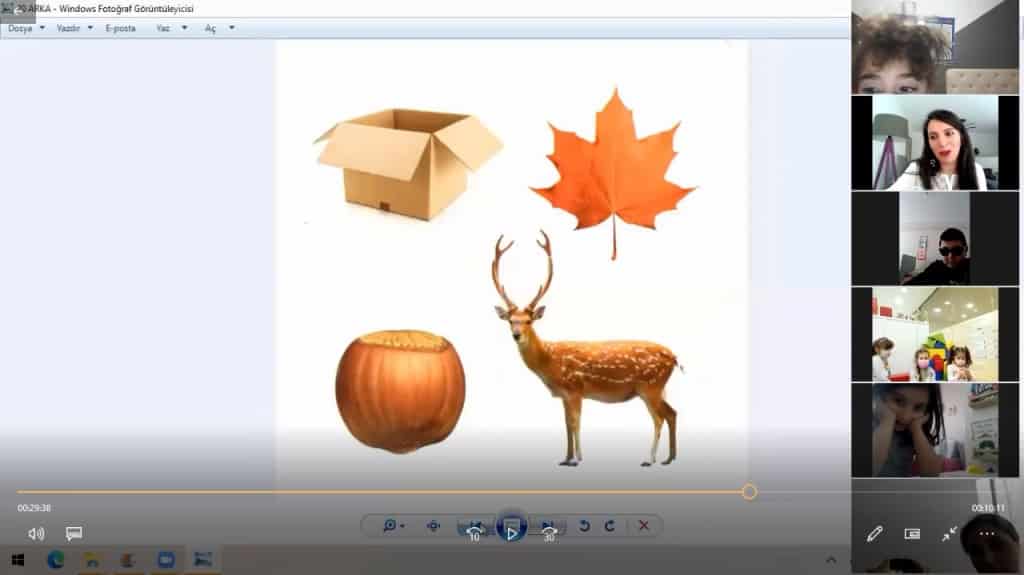Show hidden system tray icons chevron
Screen dimensions: 1024x575
831,560
